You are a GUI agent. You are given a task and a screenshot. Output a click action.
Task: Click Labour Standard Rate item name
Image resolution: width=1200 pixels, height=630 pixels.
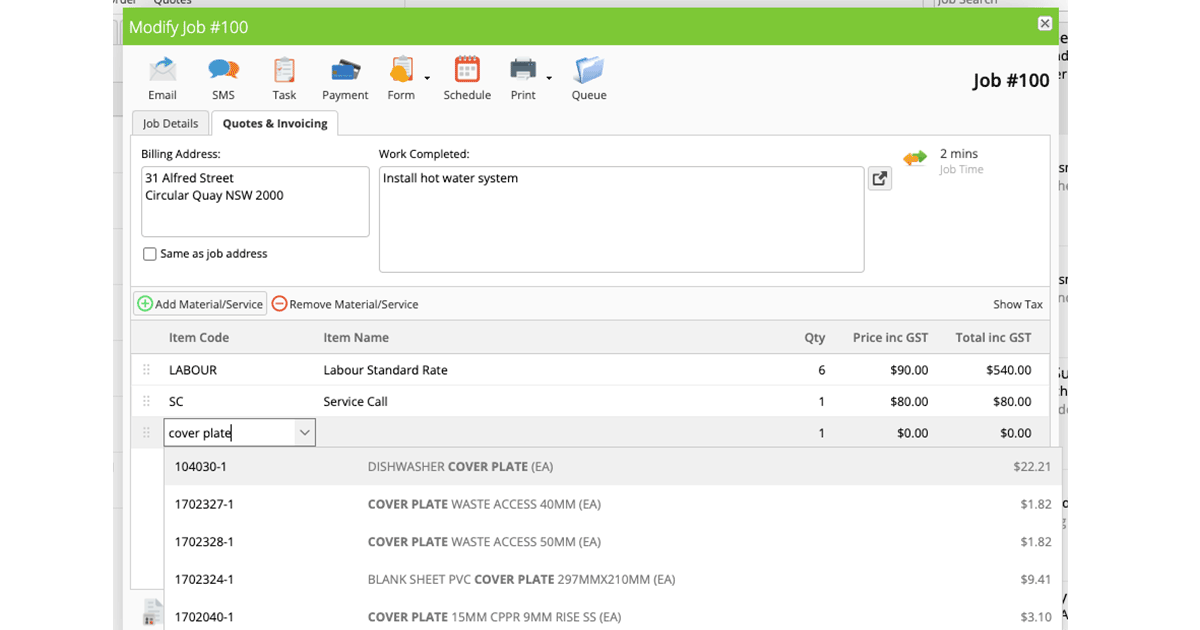click(x=385, y=370)
